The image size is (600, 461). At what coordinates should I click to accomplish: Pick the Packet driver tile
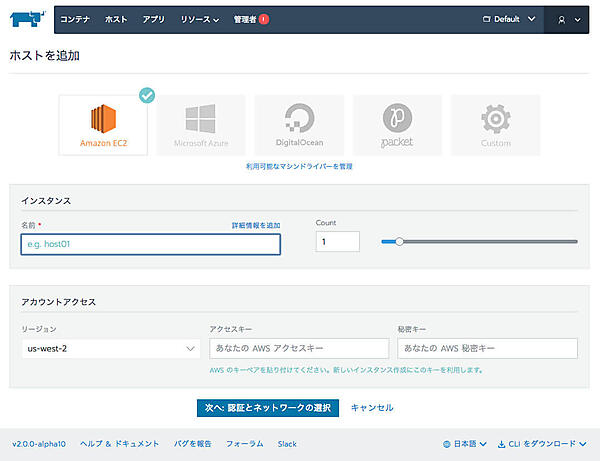coord(397,125)
